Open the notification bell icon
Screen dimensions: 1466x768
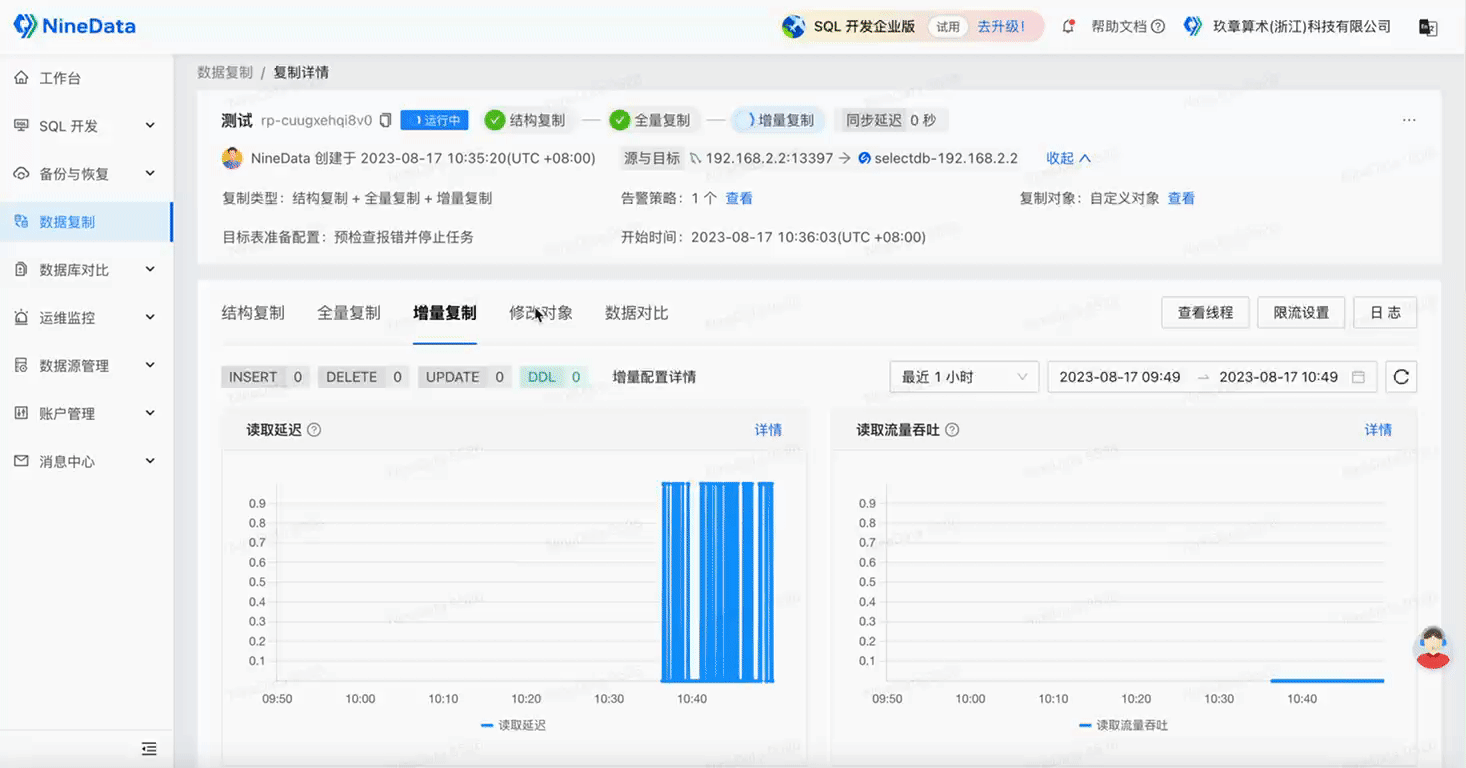click(x=1068, y=27)
